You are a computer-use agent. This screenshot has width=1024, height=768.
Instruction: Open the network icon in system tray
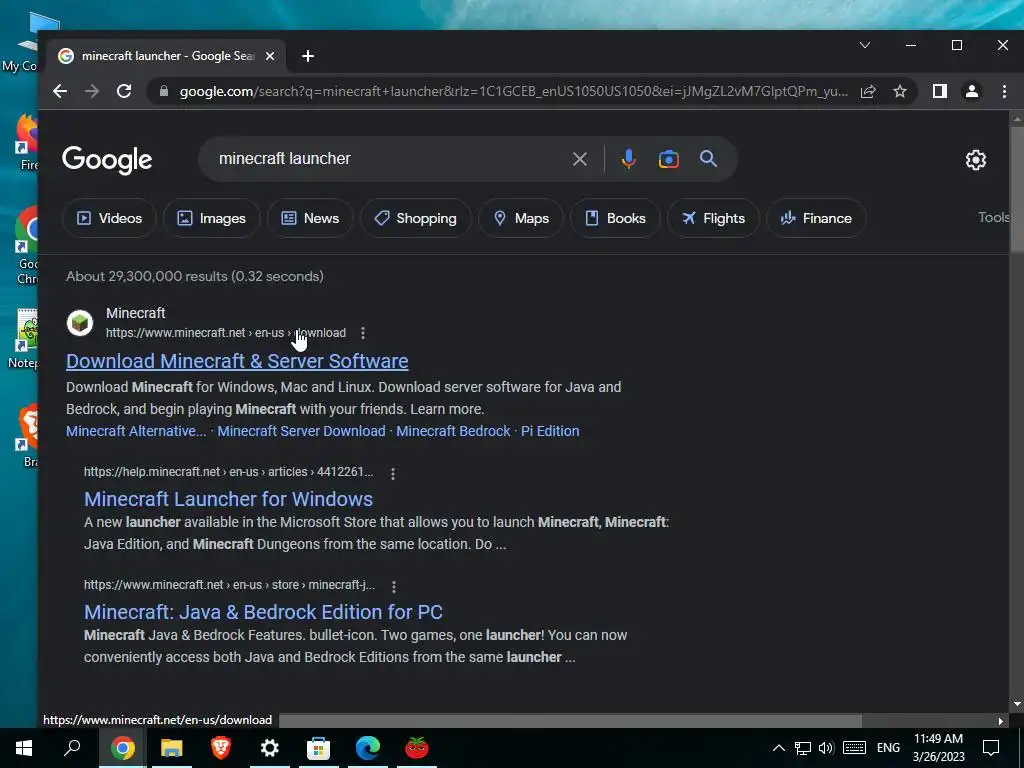pyautogui.click(x=803, y=748)
